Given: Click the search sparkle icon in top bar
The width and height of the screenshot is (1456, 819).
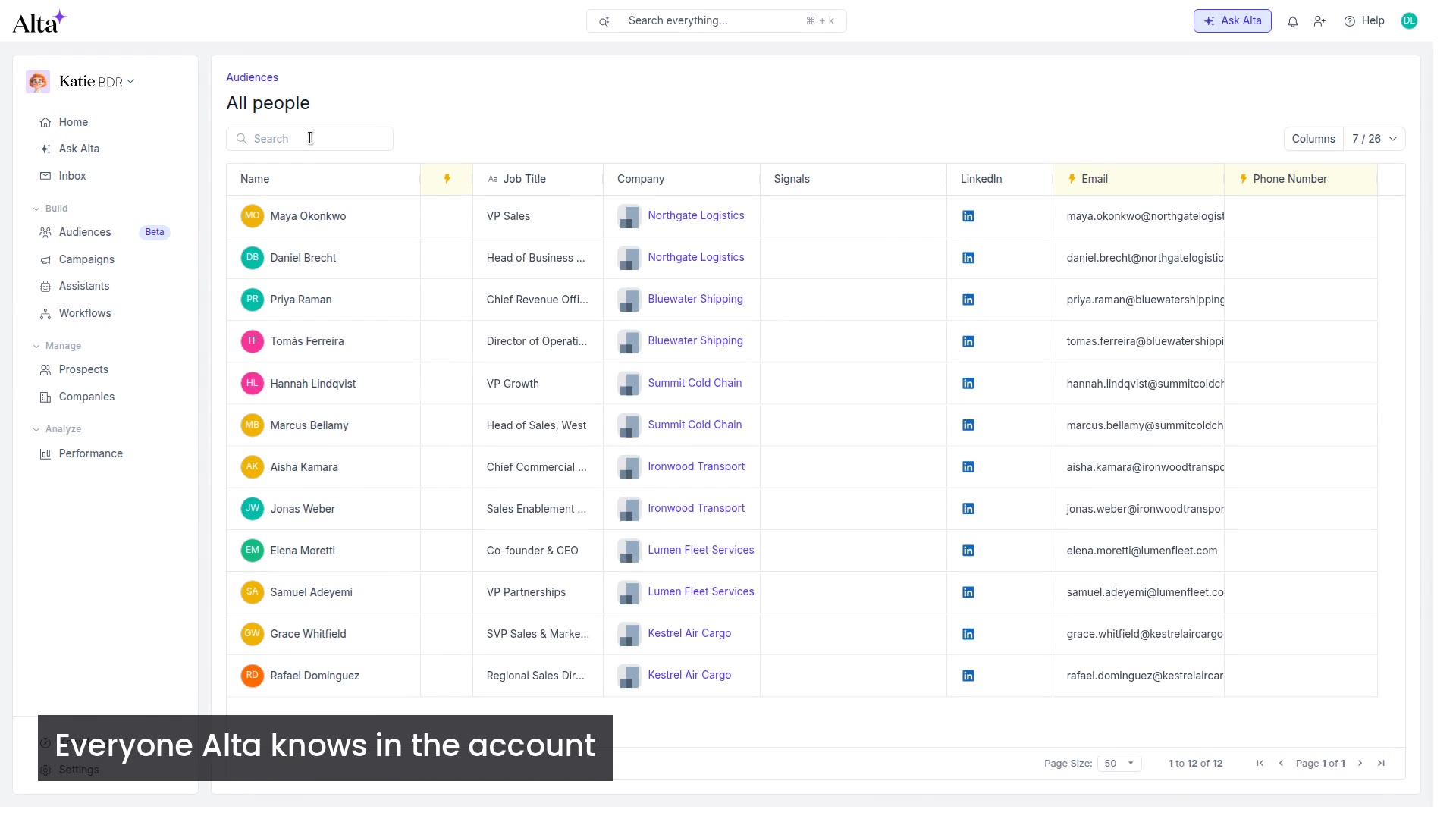Looking at the screenshot, I should coord(604,21).
